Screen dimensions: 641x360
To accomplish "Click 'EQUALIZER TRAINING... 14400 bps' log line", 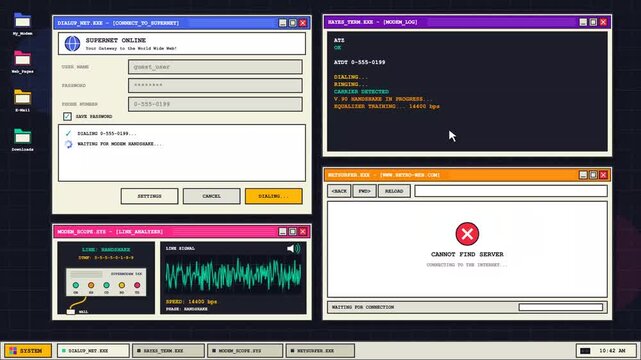I will coord(387,106).
